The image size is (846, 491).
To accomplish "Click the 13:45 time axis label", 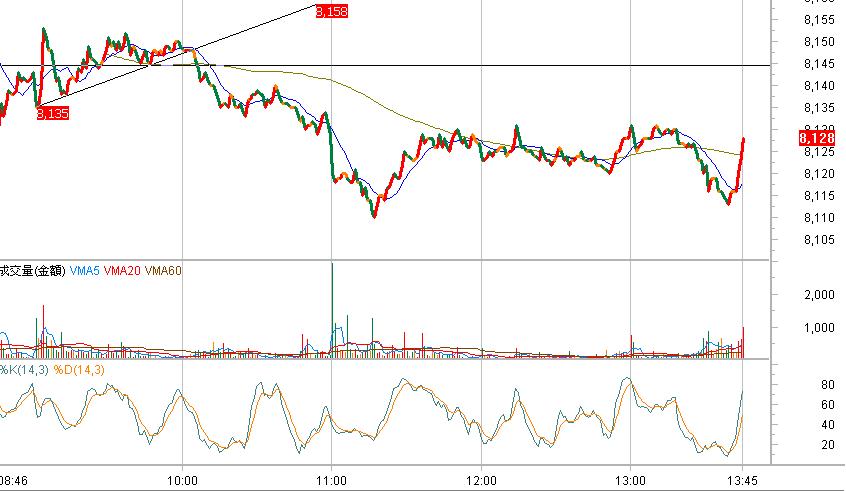I will click(x=742, y=480).
